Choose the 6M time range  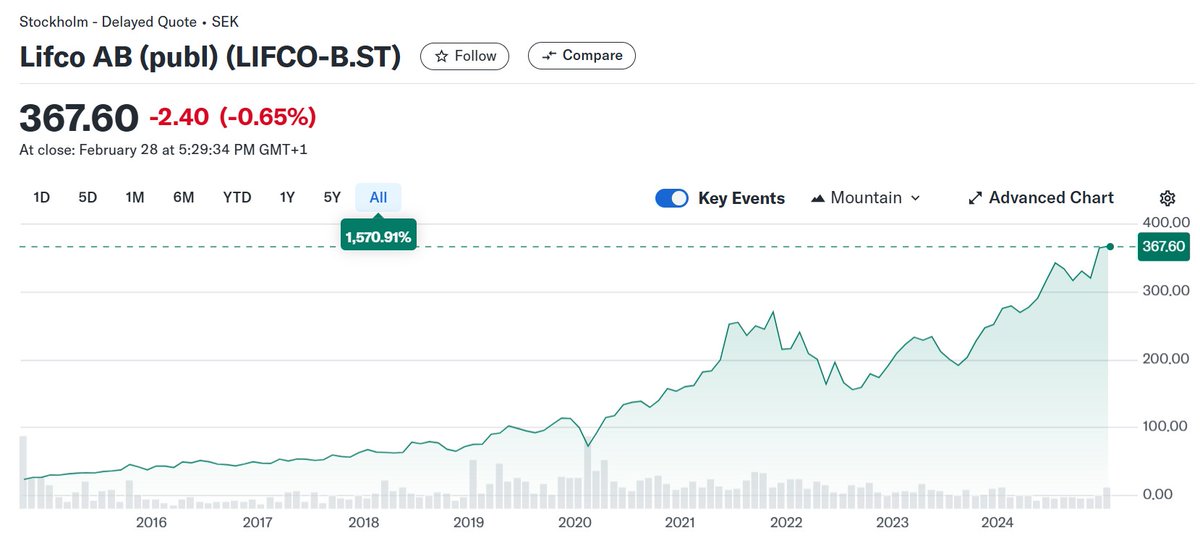pos(184,198)
